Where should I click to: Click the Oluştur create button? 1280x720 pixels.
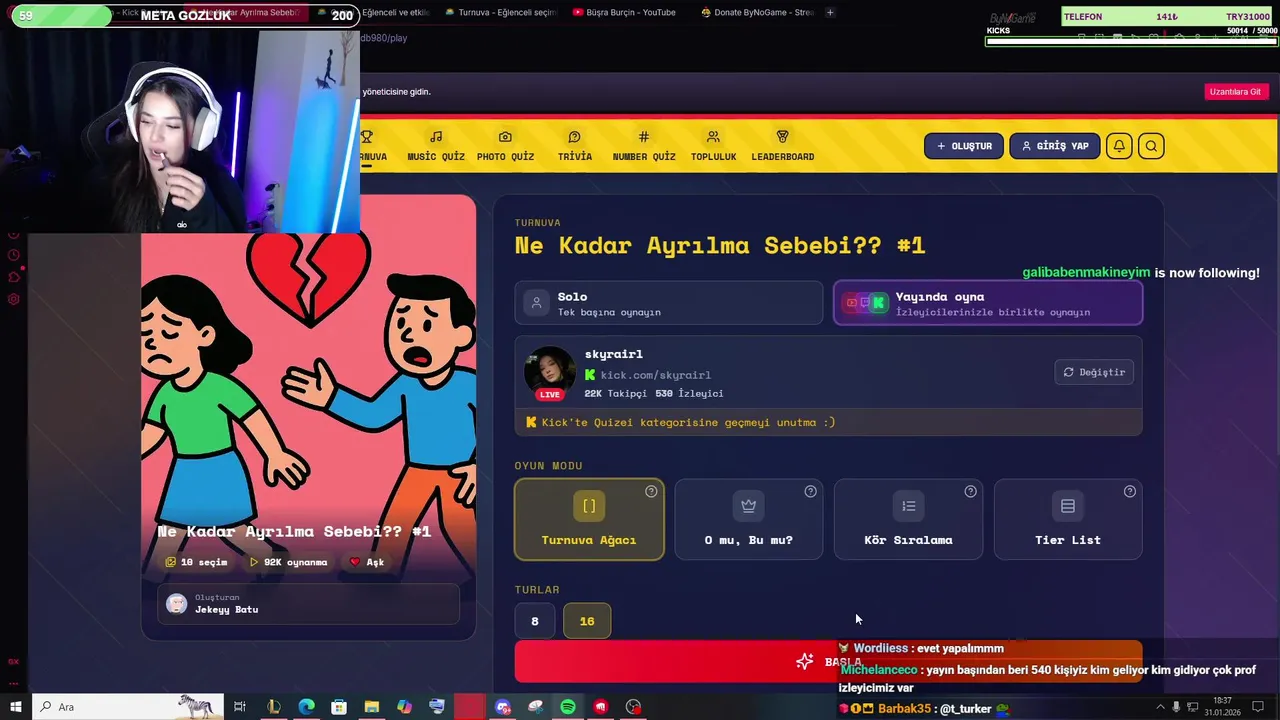tap(964, 146)
